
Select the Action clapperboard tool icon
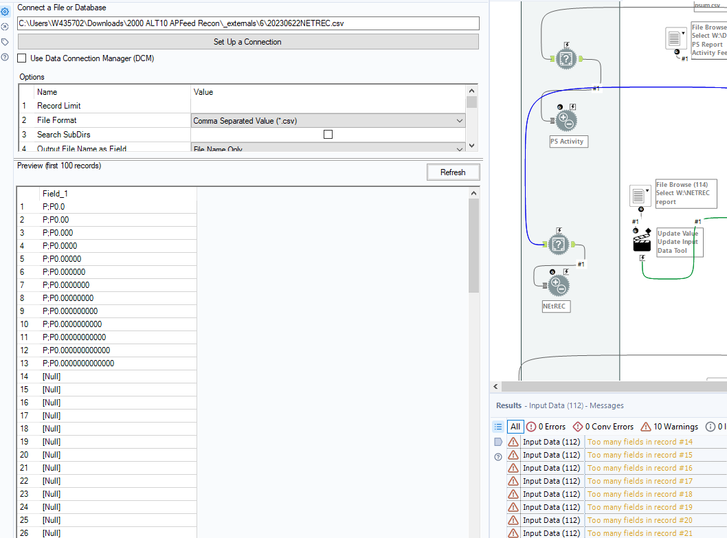[642, 241]
